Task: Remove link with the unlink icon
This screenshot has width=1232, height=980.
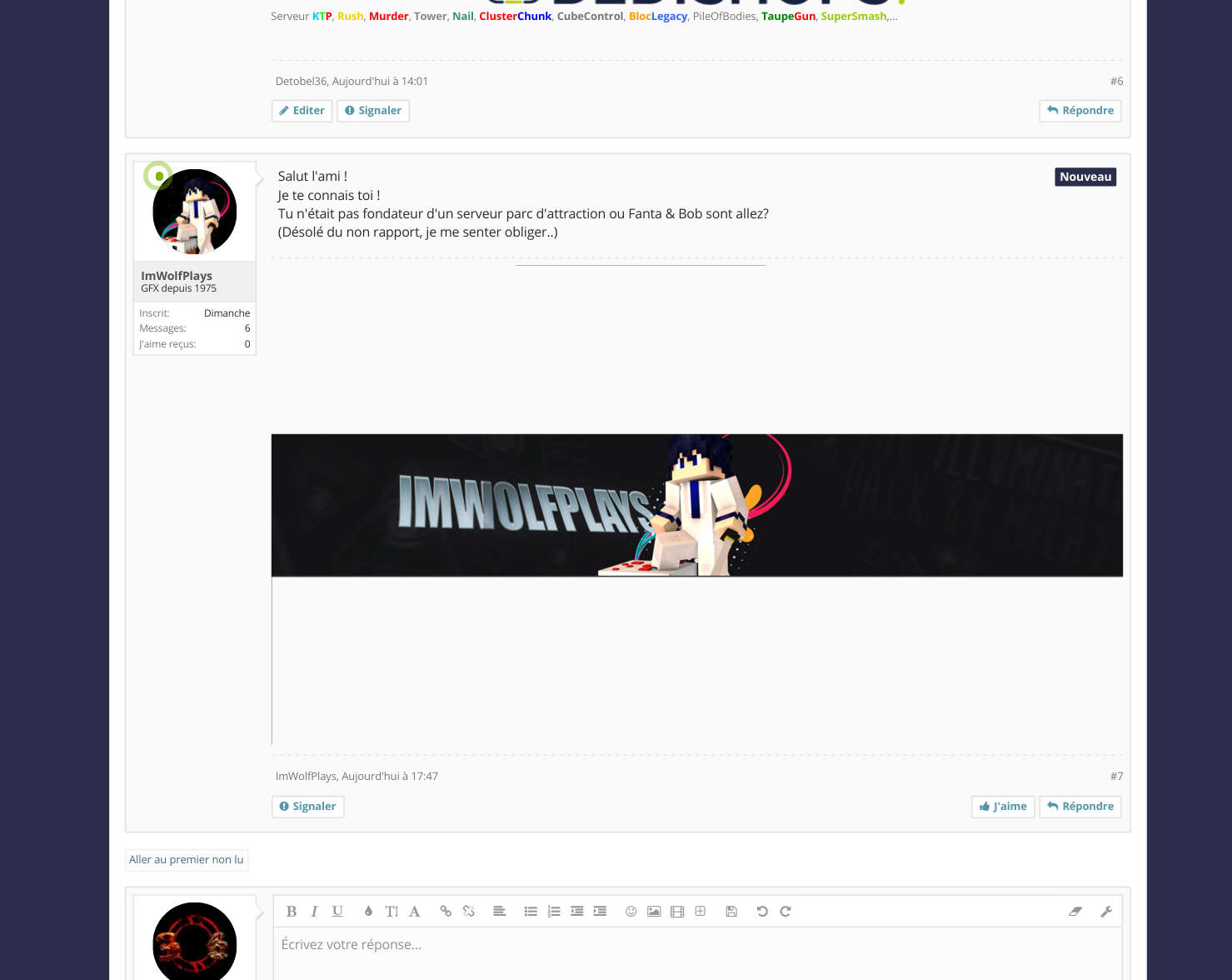Action: coord(469,912)
